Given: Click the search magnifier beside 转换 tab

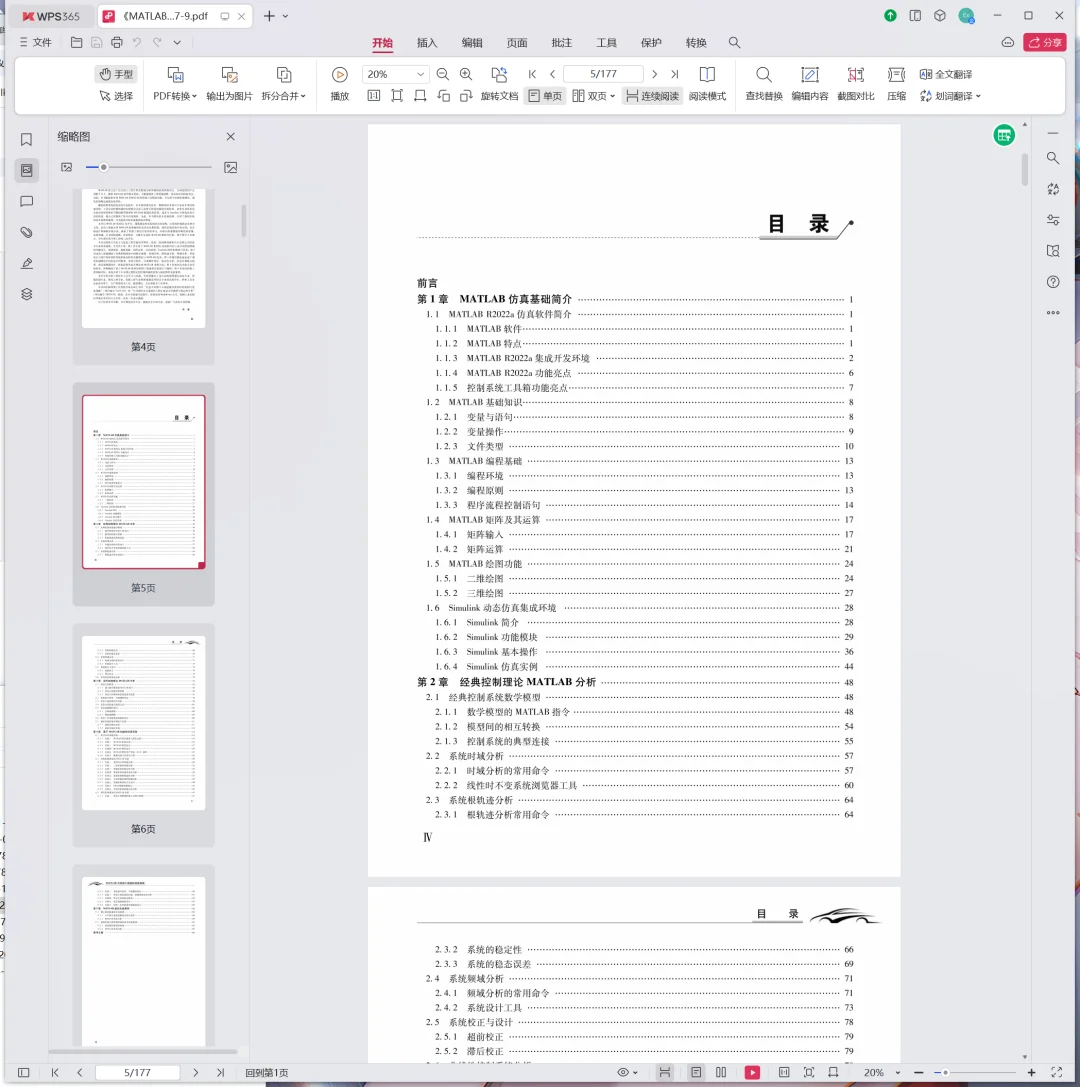Looking at the screenshot, I should pos(734,42).
